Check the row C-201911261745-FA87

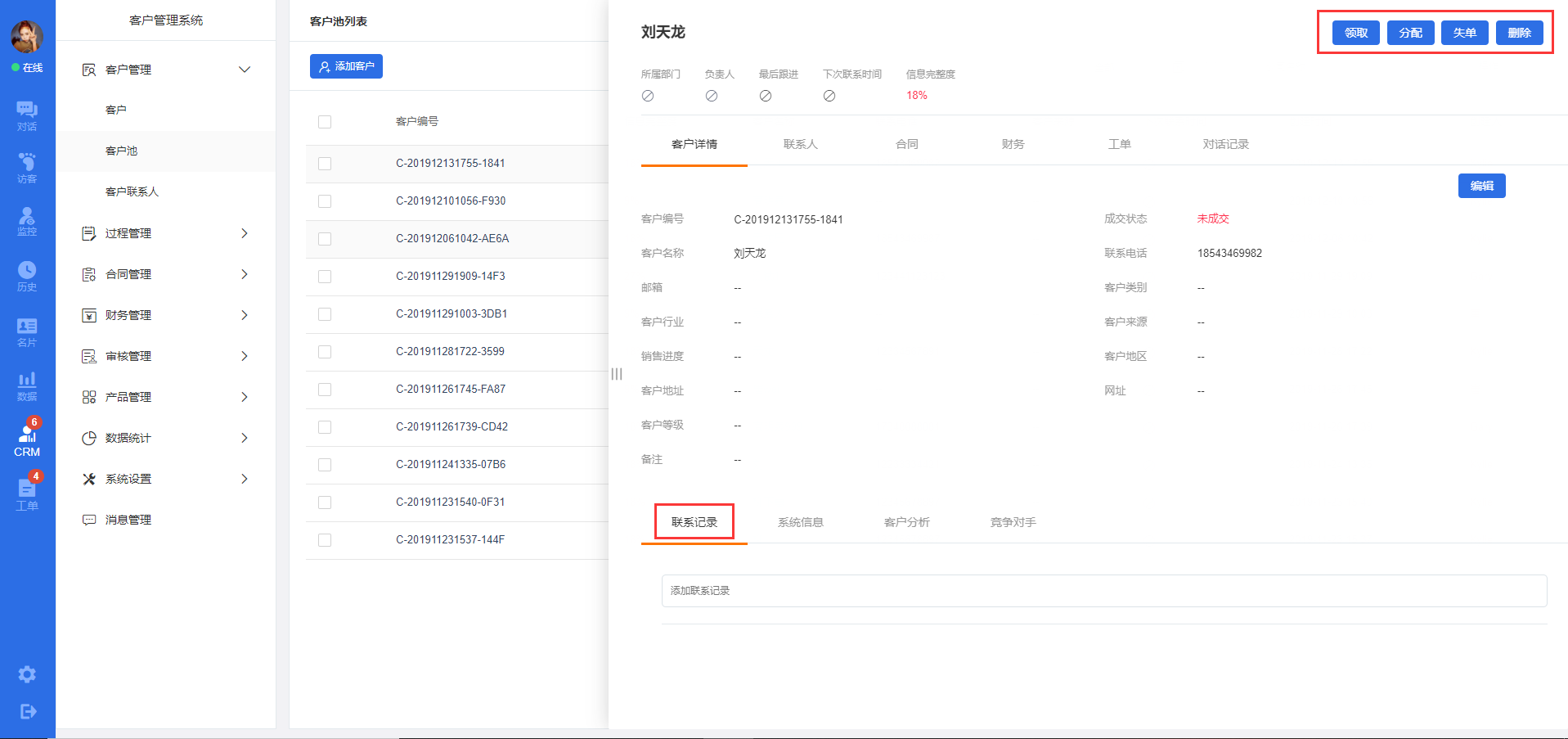point(325,390)
